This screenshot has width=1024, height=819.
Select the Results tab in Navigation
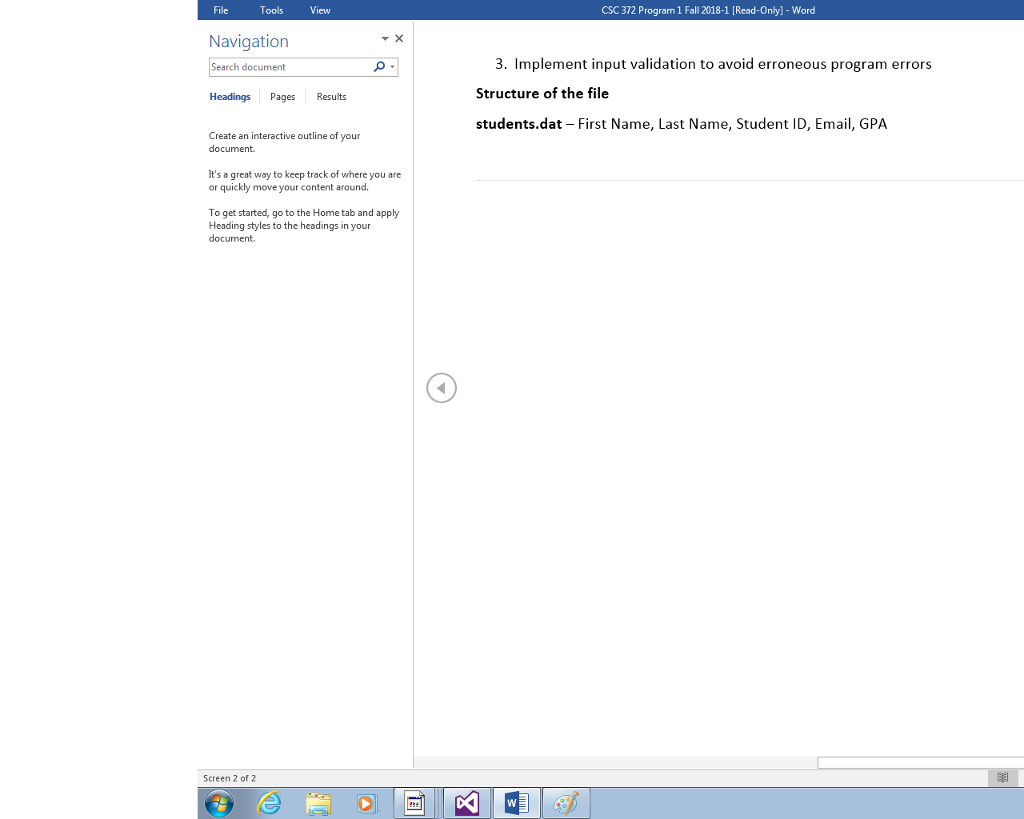pos(331,96)
